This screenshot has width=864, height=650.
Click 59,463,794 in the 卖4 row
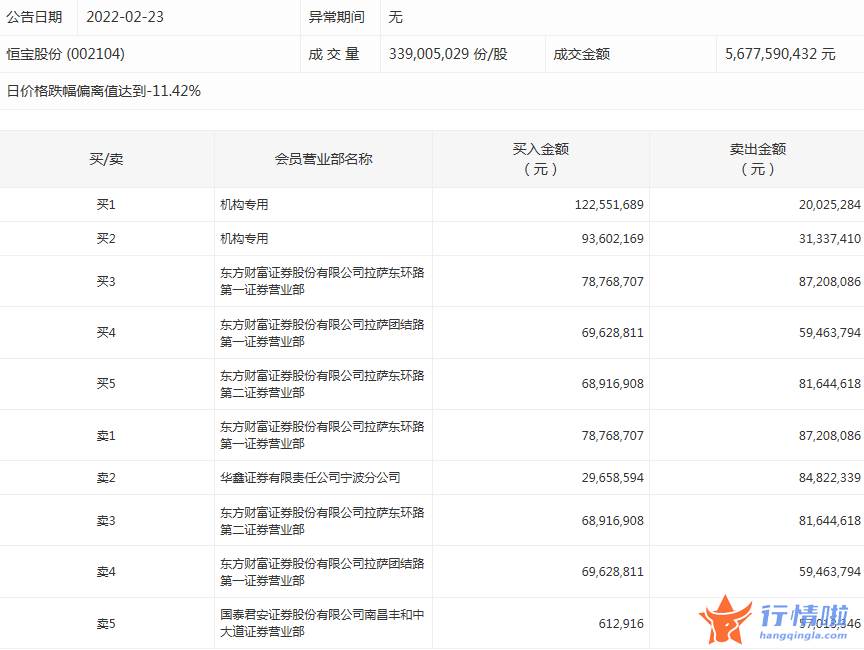(830, 572)
